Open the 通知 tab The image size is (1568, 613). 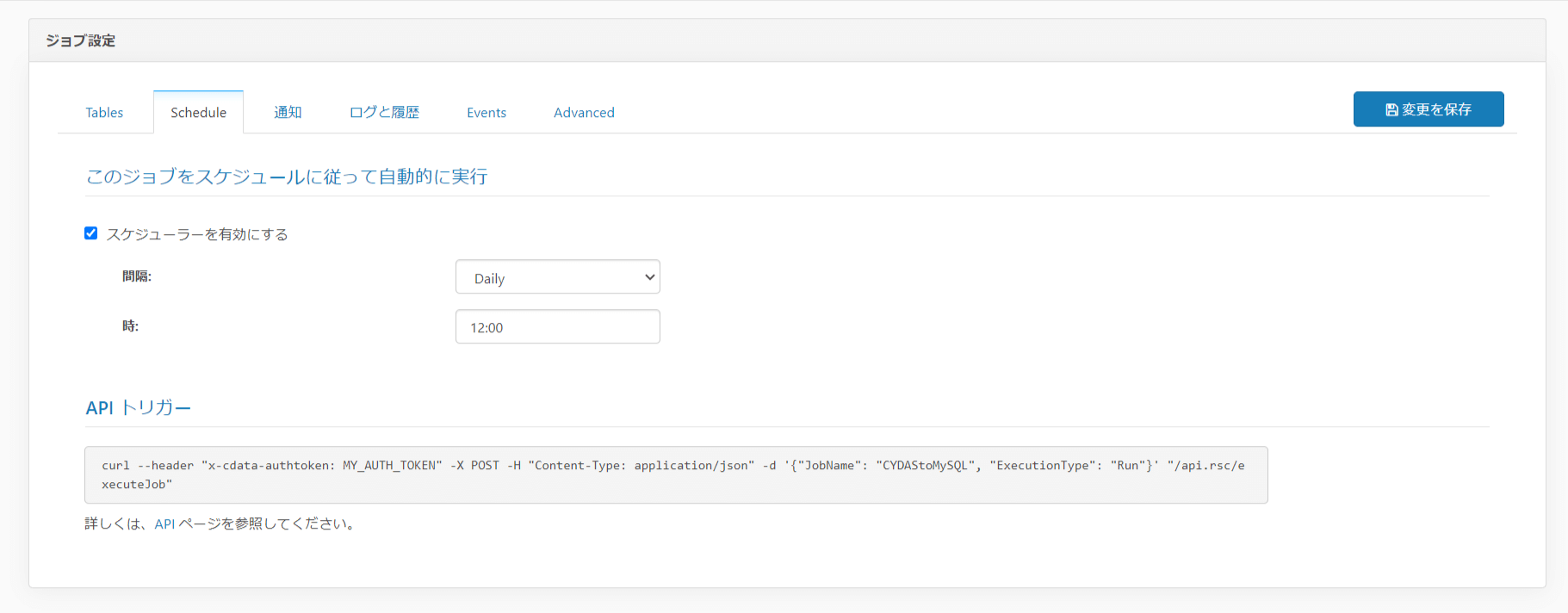288,113
